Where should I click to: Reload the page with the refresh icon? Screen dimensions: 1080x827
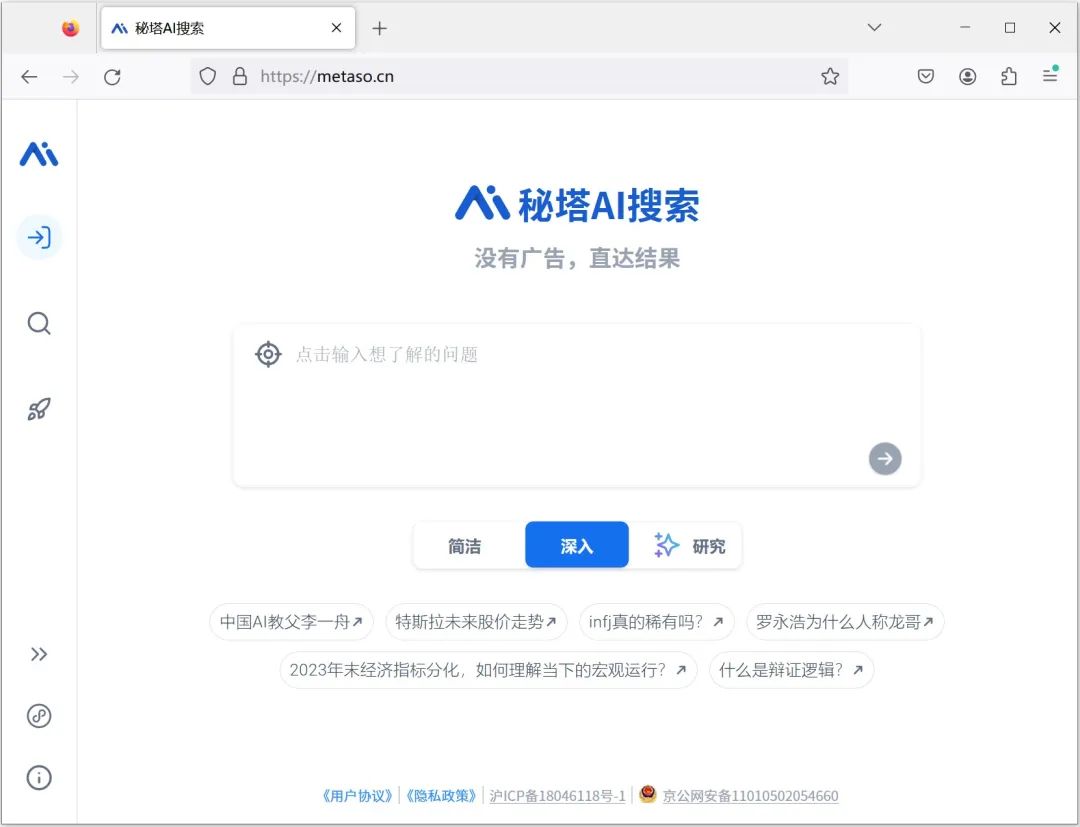[x=112, y=76]
